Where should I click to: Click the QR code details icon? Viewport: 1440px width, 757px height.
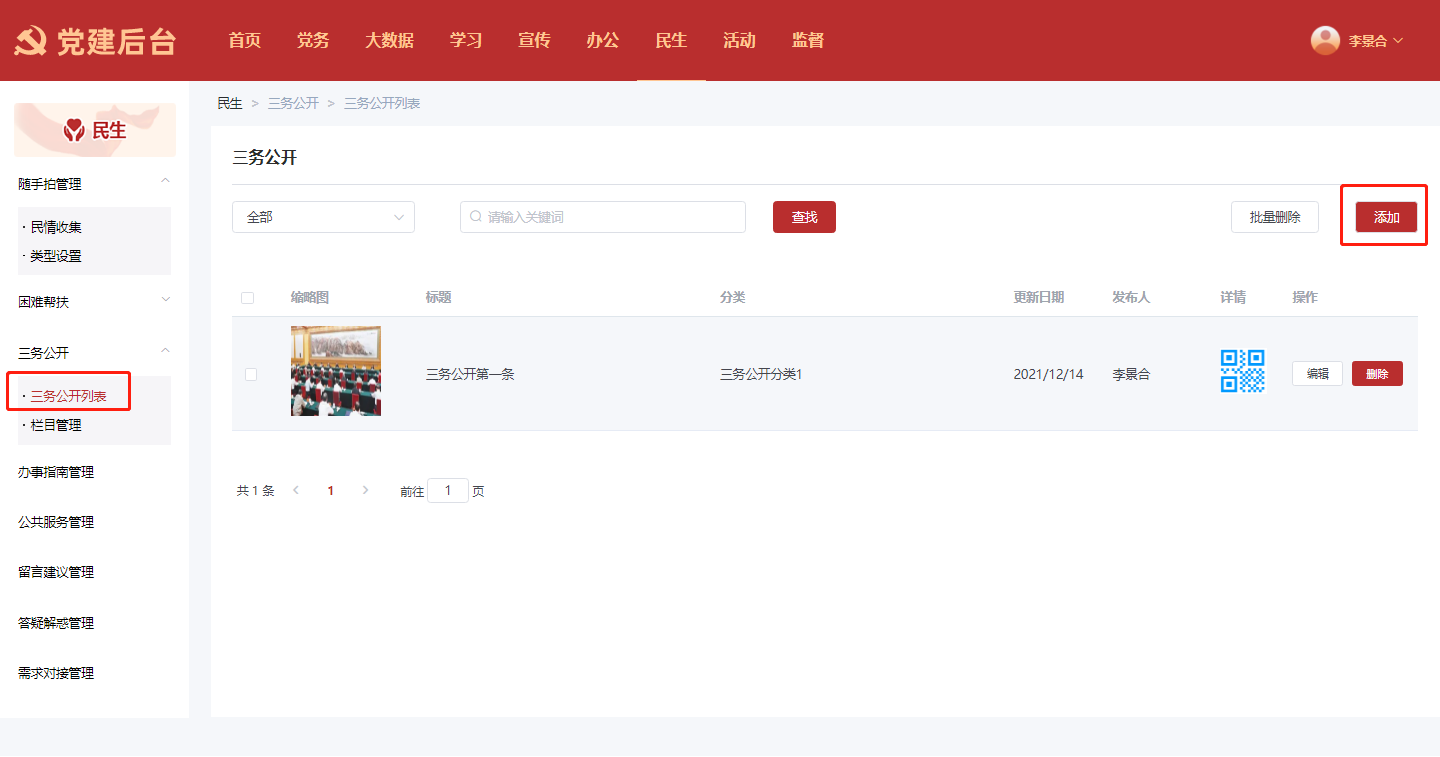click(1242, 371)
